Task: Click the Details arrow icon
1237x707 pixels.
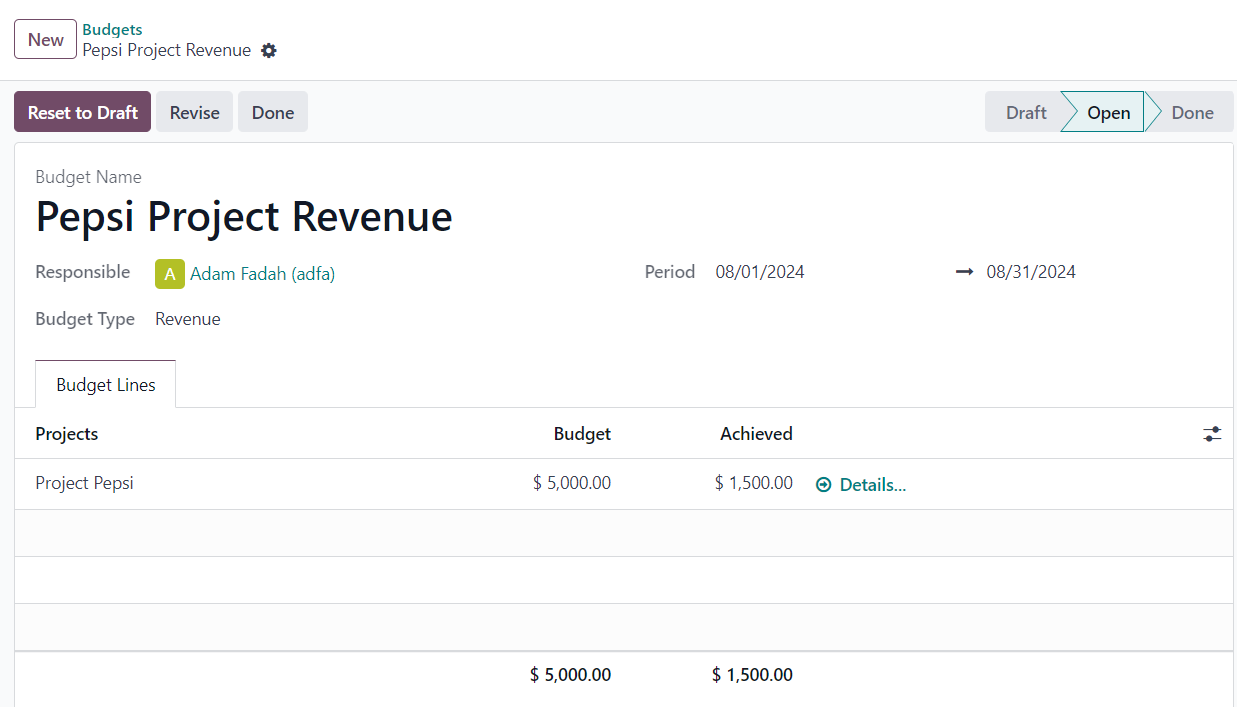Action: click(x=824, y=485)
